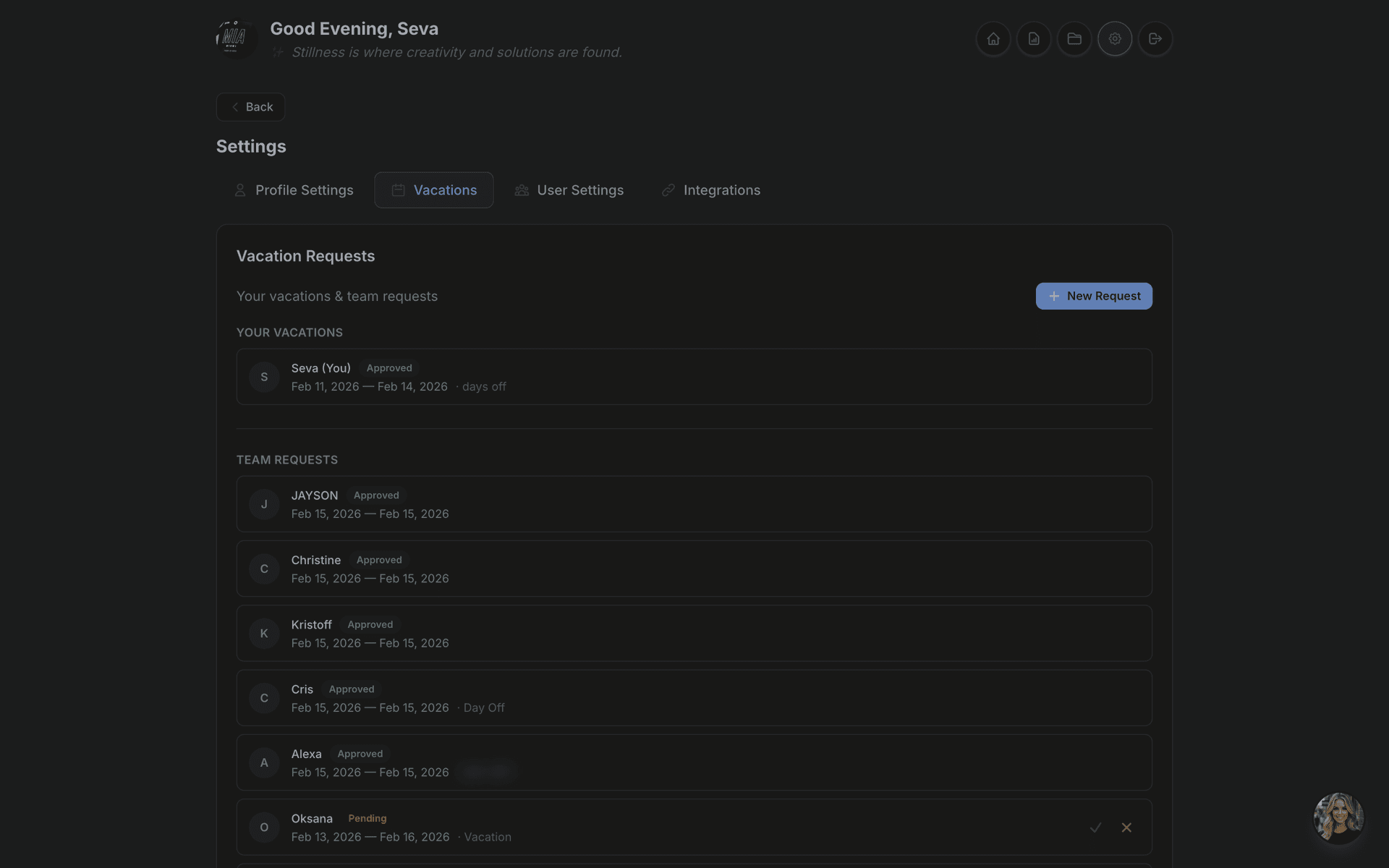Image resolution: width=1389 pixels, height=868 pixels.
Task: Approve Oksana's pending request checkmark
Action: (1095, 827)
